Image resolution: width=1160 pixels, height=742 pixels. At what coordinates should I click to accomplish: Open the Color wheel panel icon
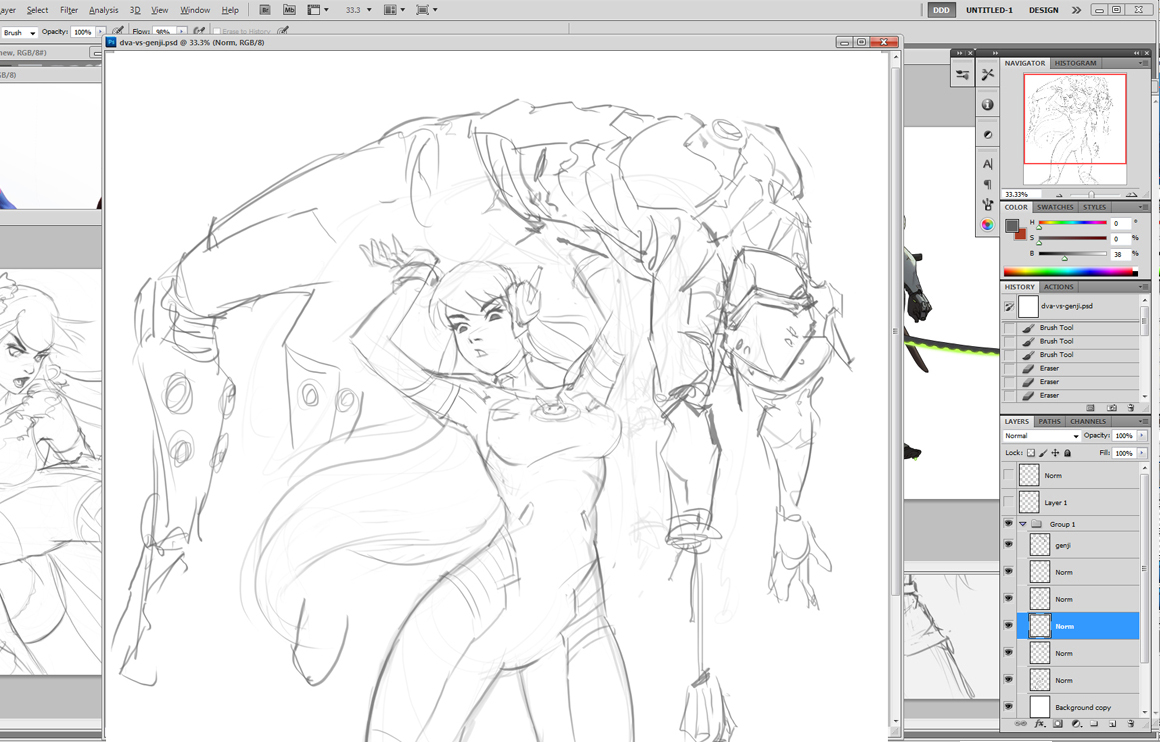tap(987, 225)
